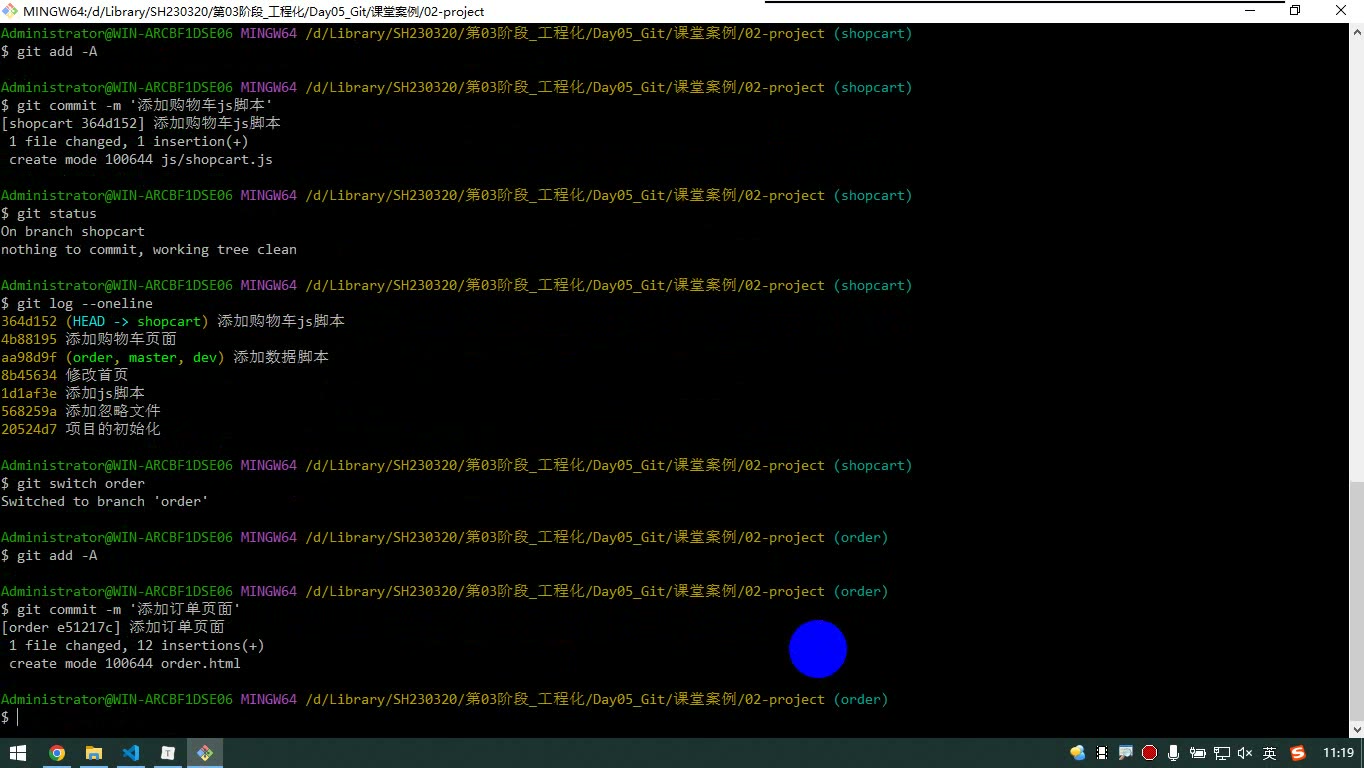
Task: Click '[shopcart 364d152] 添加购物车js脚本' line
Action: (x=141, y=123)
